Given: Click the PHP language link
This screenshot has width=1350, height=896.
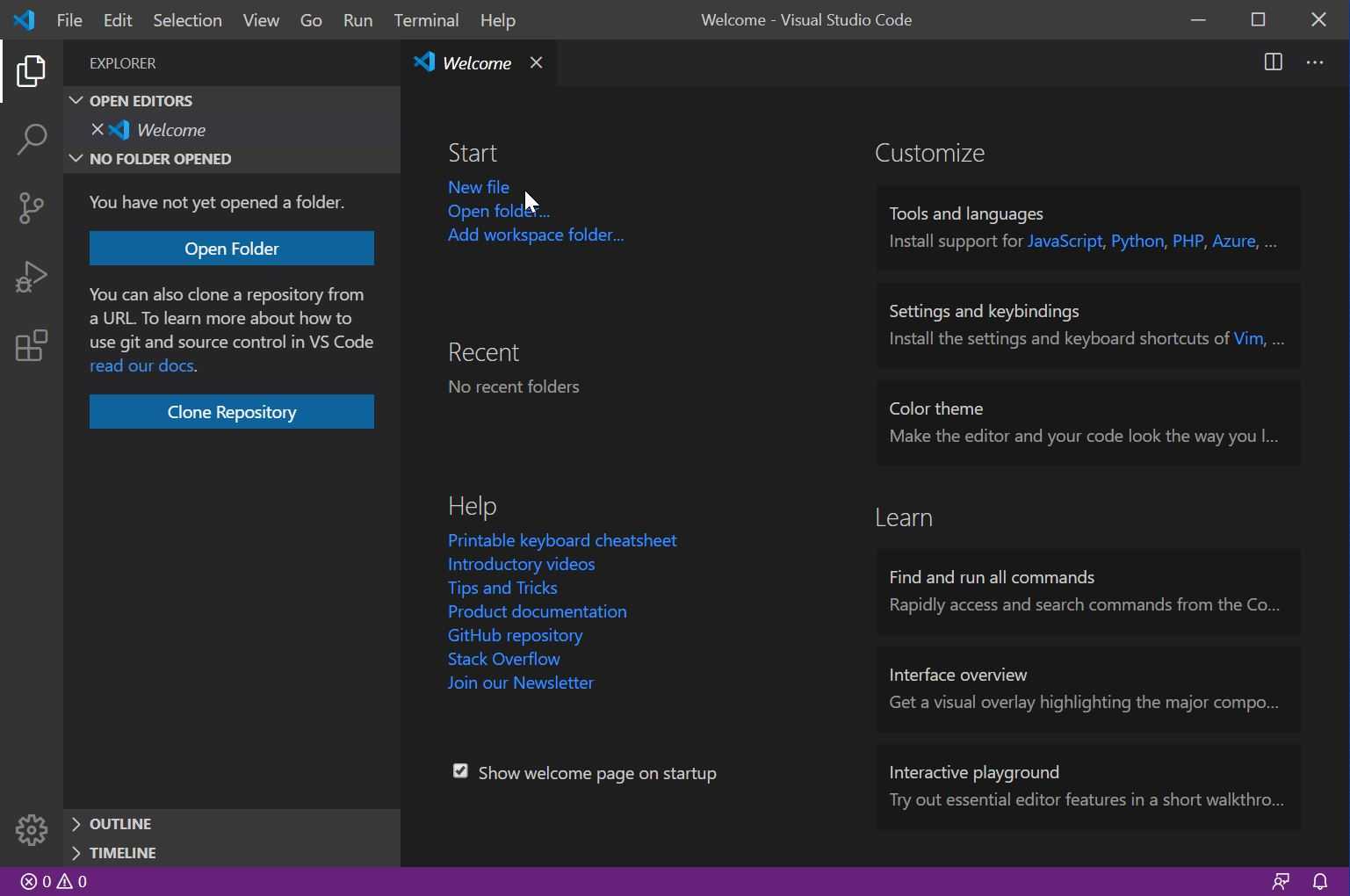Looking at the screenshot, I should pos(1188,241).
